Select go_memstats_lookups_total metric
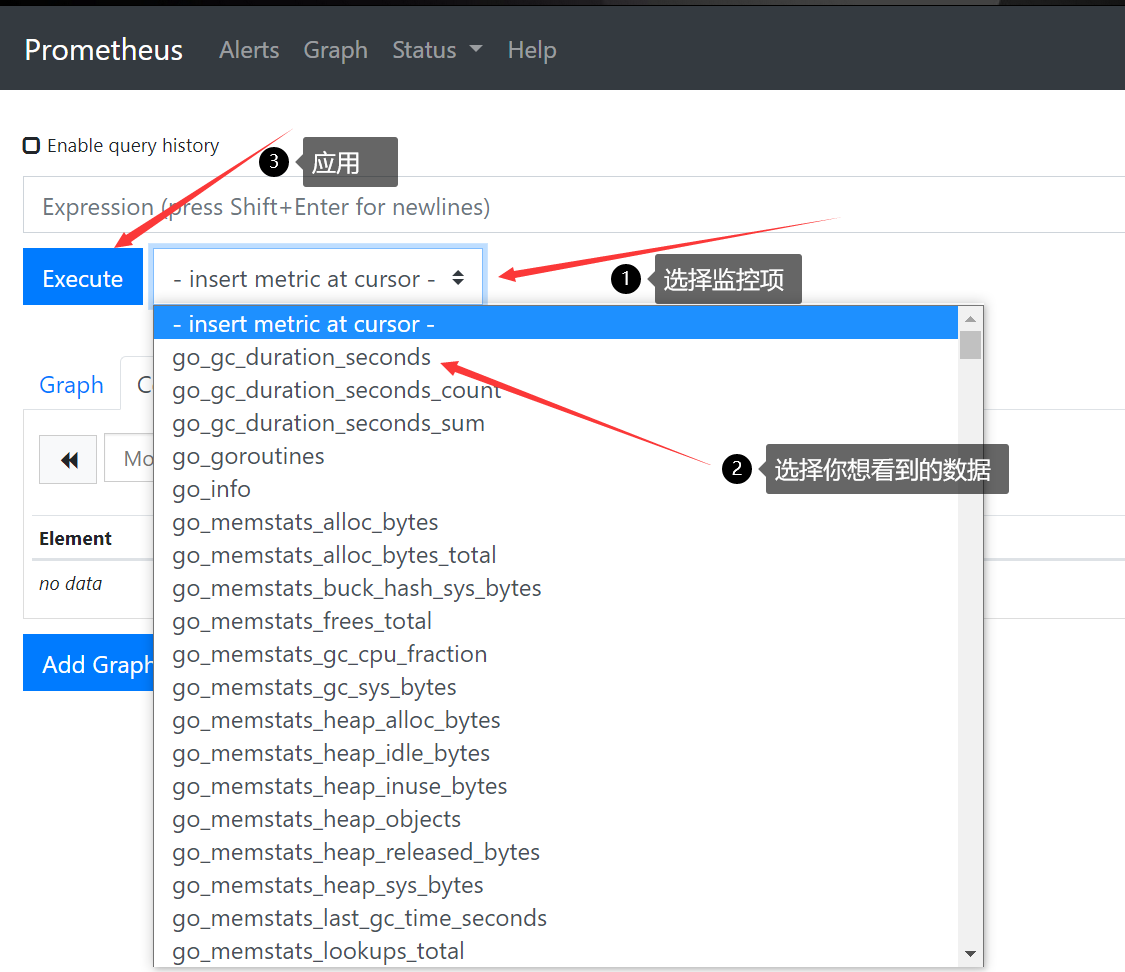This screenshot has width=1125, height=972. pyautogui.click(x=556, y=950)
